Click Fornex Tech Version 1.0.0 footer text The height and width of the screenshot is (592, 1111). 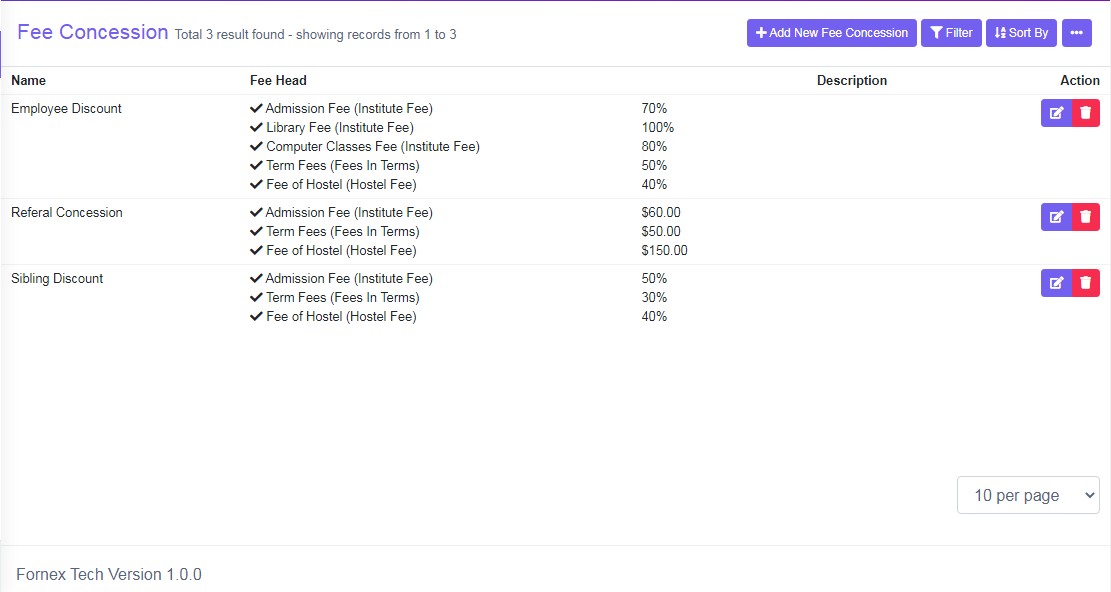click(109, 574)
